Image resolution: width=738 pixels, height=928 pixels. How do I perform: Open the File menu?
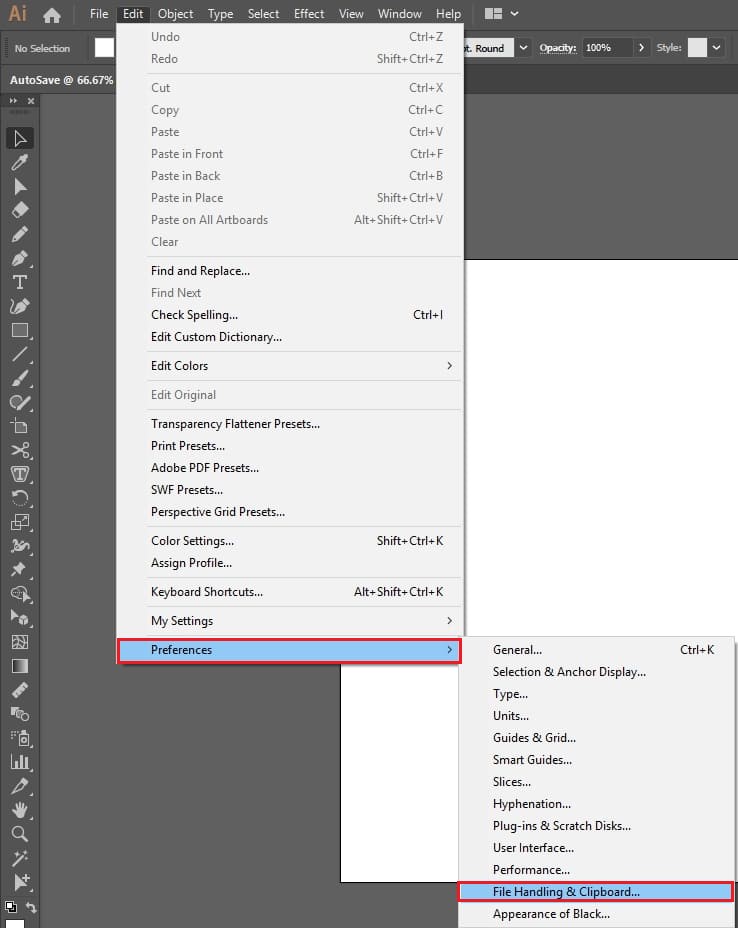pyautogui.click(x=99, y=14)
